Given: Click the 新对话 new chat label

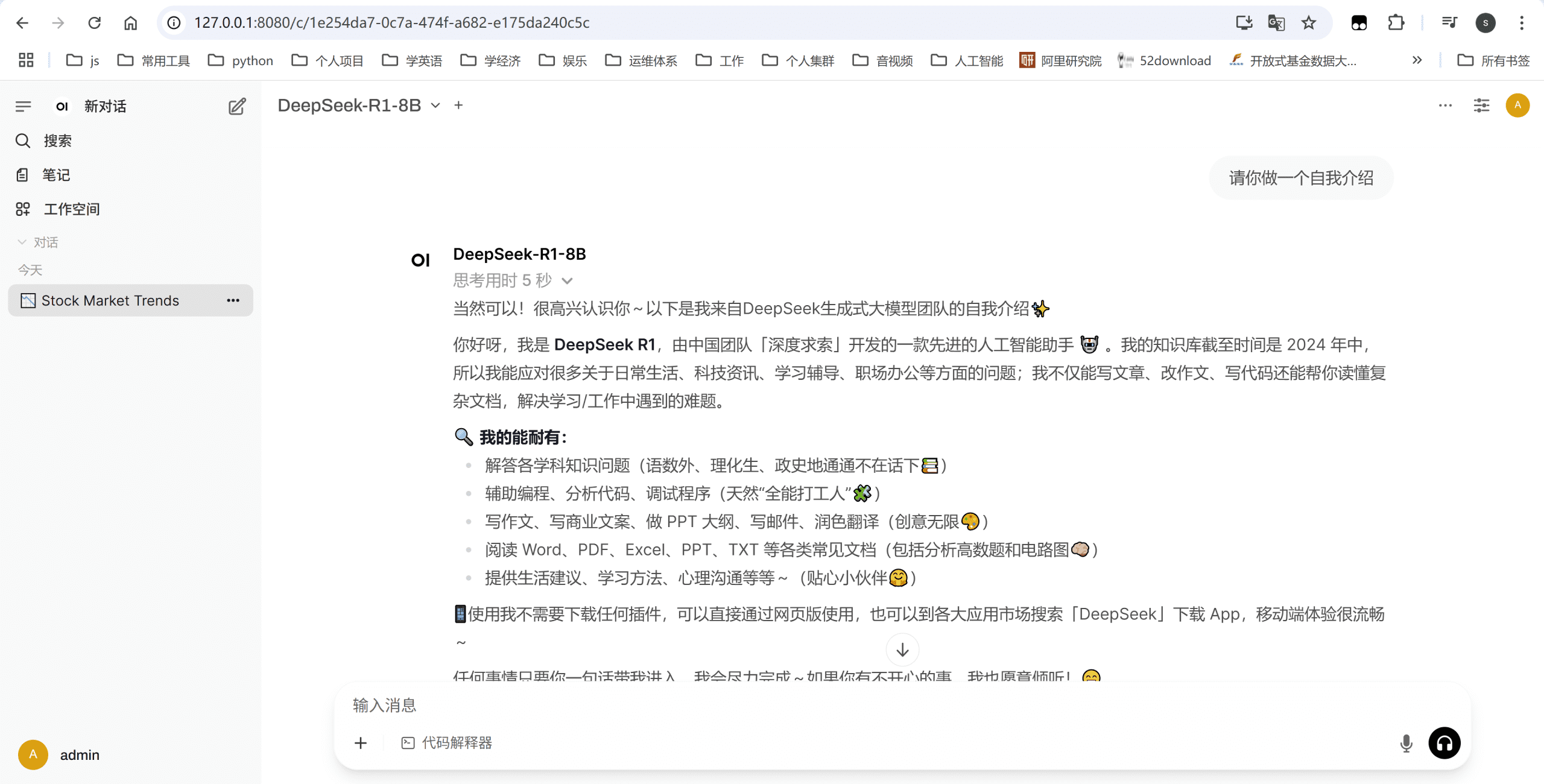Looking at the screenshot, I should tap(105, 106).
